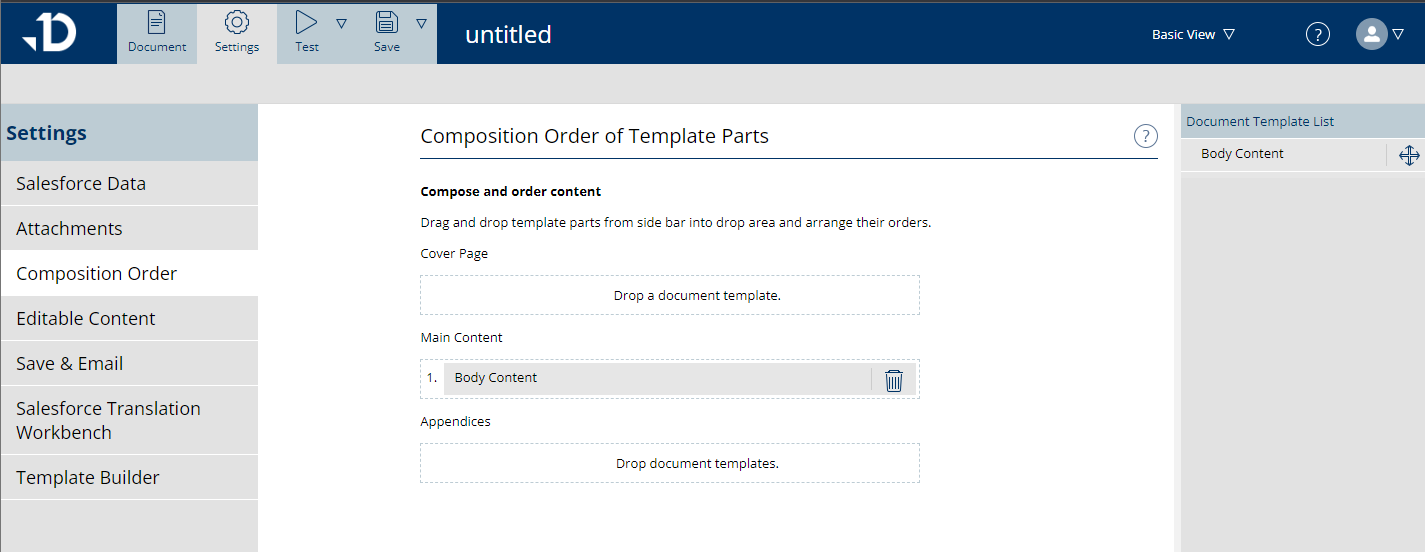Open help icon in top header
The height and width of the screenshot is (552, 1425).
pos(1318,34)
